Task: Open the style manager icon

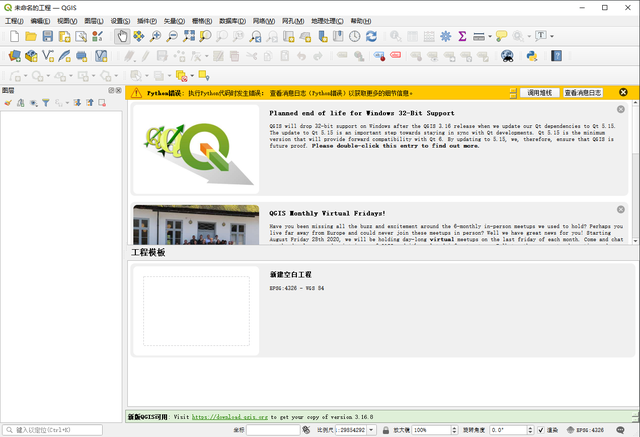Action: [98, 36]
